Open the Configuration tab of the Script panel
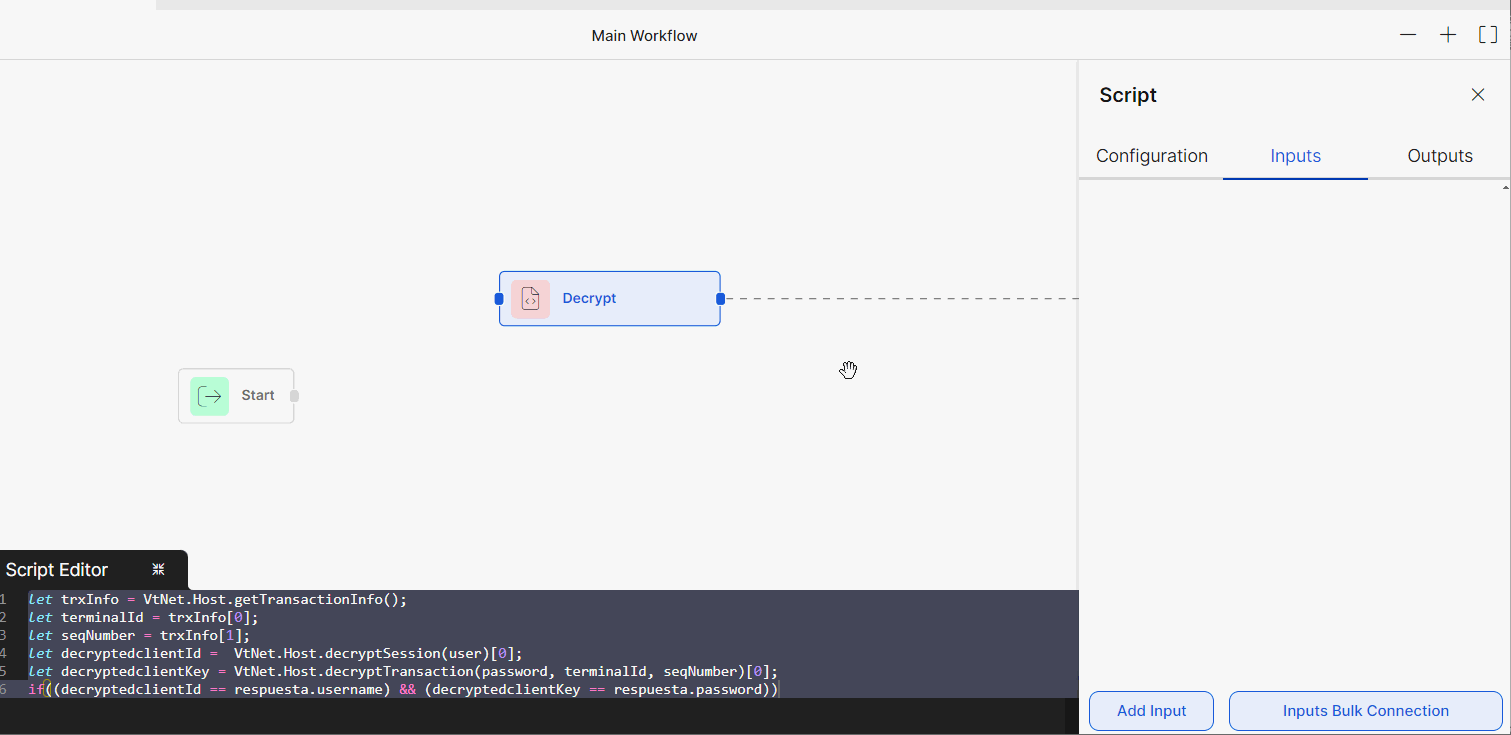This screenshot has width=1511, height=735. [x=1151, y=156]
